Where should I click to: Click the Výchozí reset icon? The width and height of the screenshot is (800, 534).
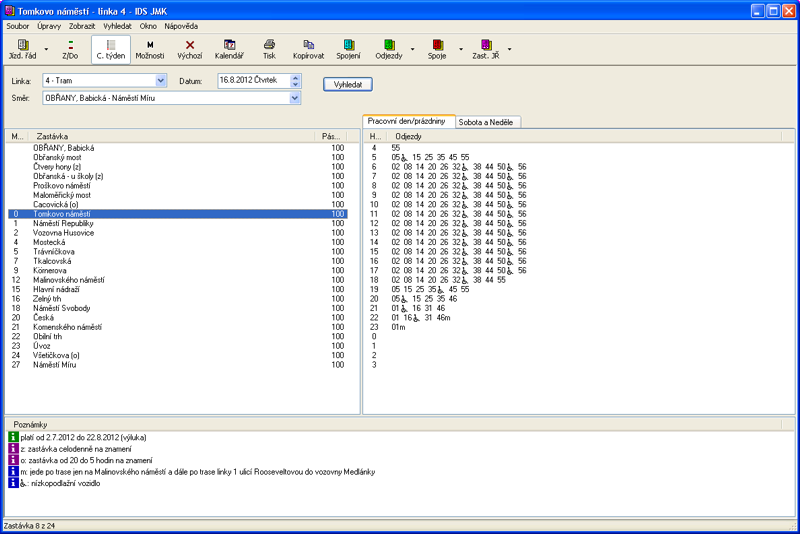click(190, 49)
